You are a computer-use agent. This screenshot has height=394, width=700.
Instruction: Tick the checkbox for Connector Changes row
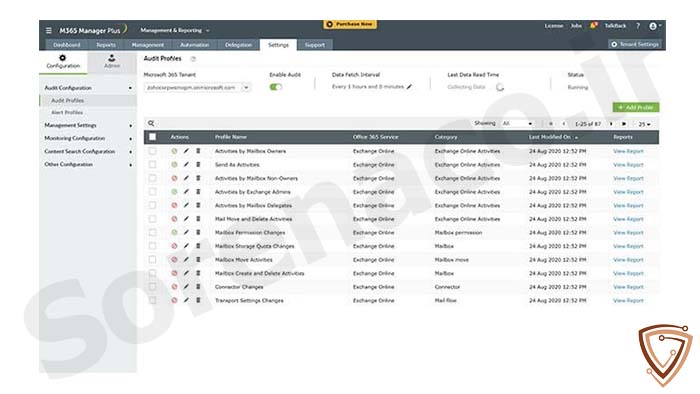152,287
